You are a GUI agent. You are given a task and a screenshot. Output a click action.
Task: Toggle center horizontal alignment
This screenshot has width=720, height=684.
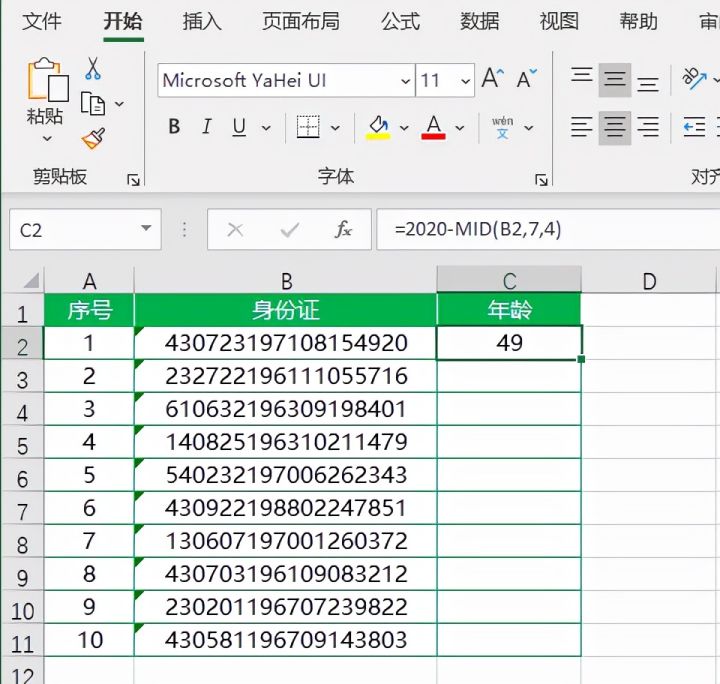tap(614, 128)
